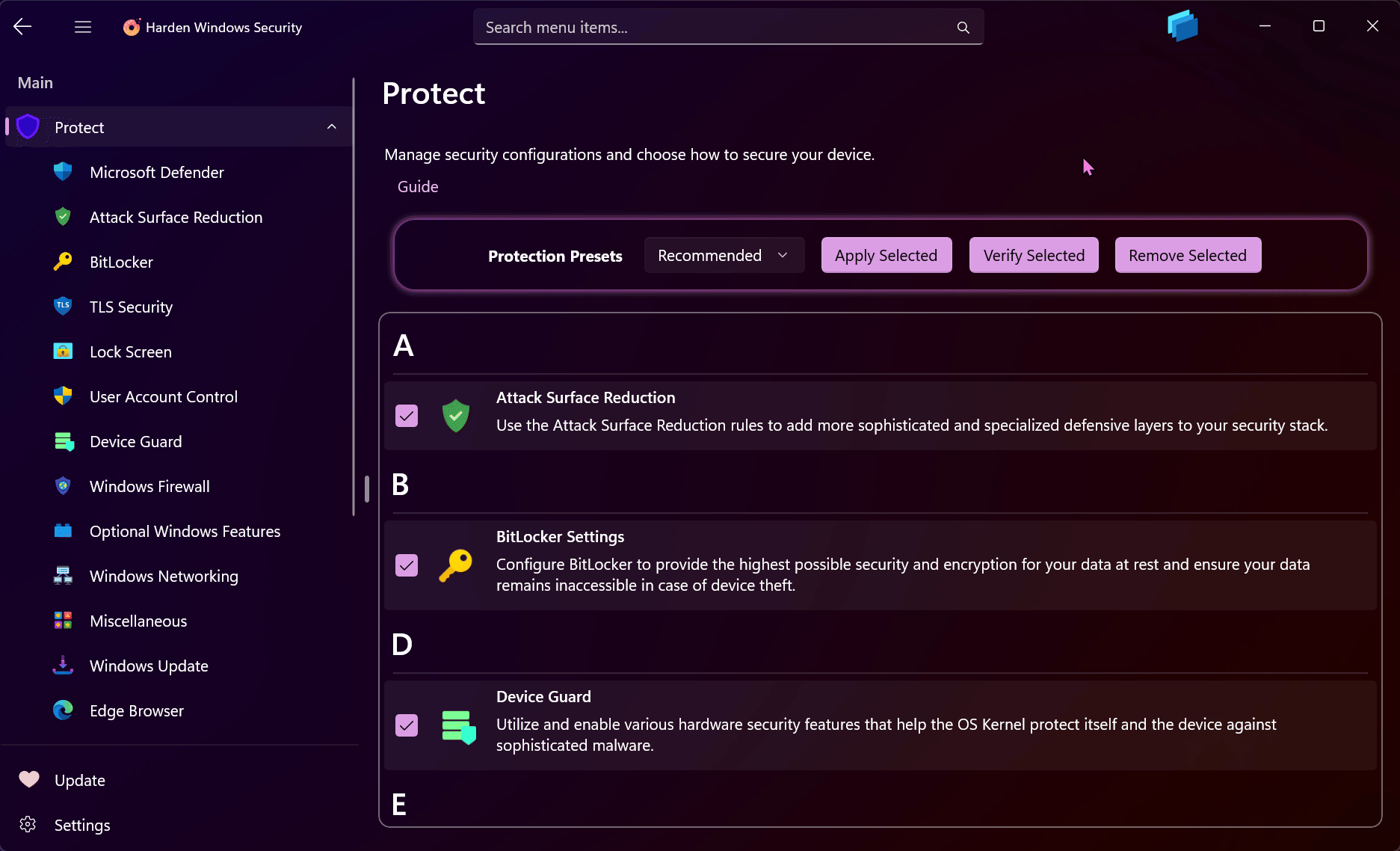Collapse the Protect section chevron
1400x851 pixels.
click(332, 127)
